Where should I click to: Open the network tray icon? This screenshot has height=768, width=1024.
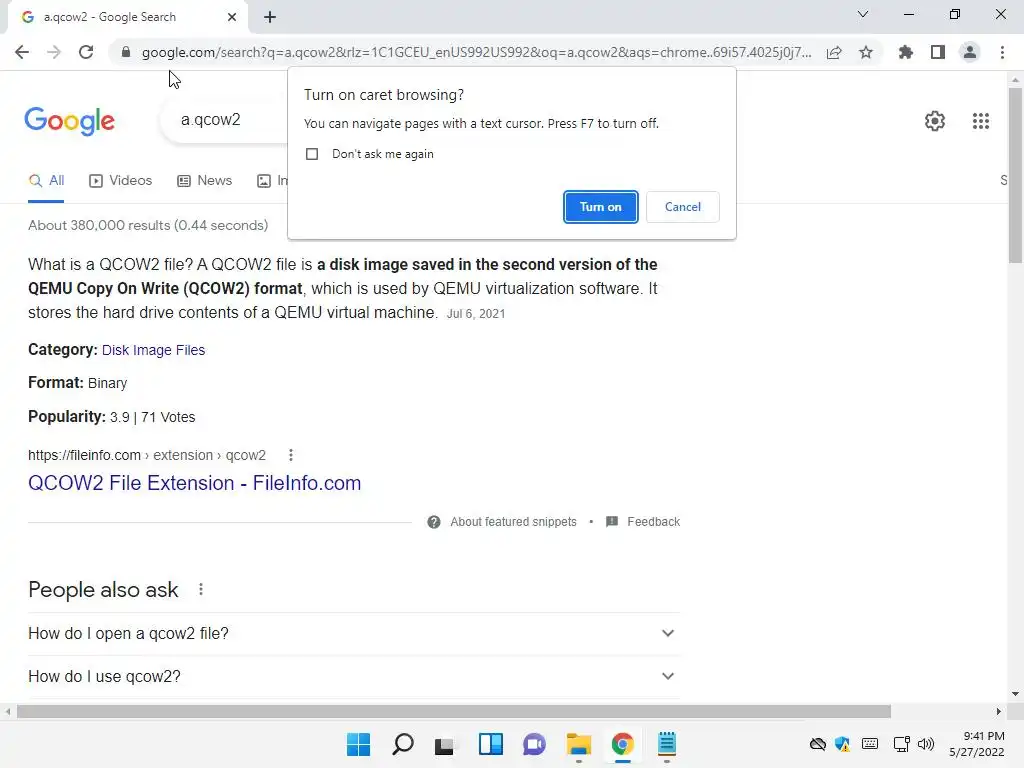[x=902, y=744]
